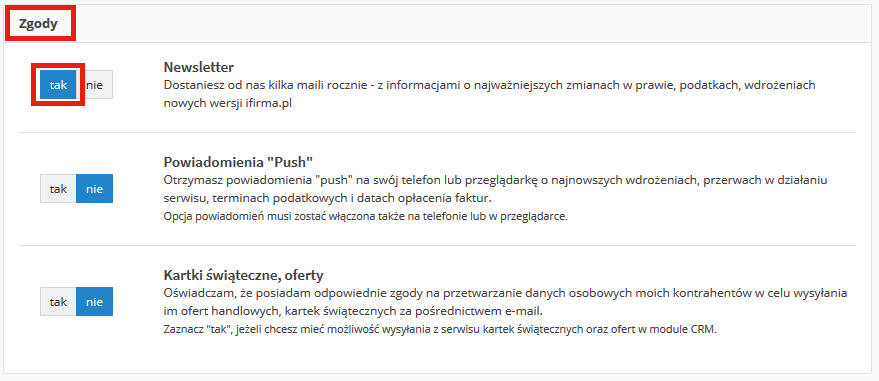Click the "Opcja powiadomień musi zostać włączona" note
Image resolution: width=879 pixels, height=381 pixels.
(x=366, y=216)
